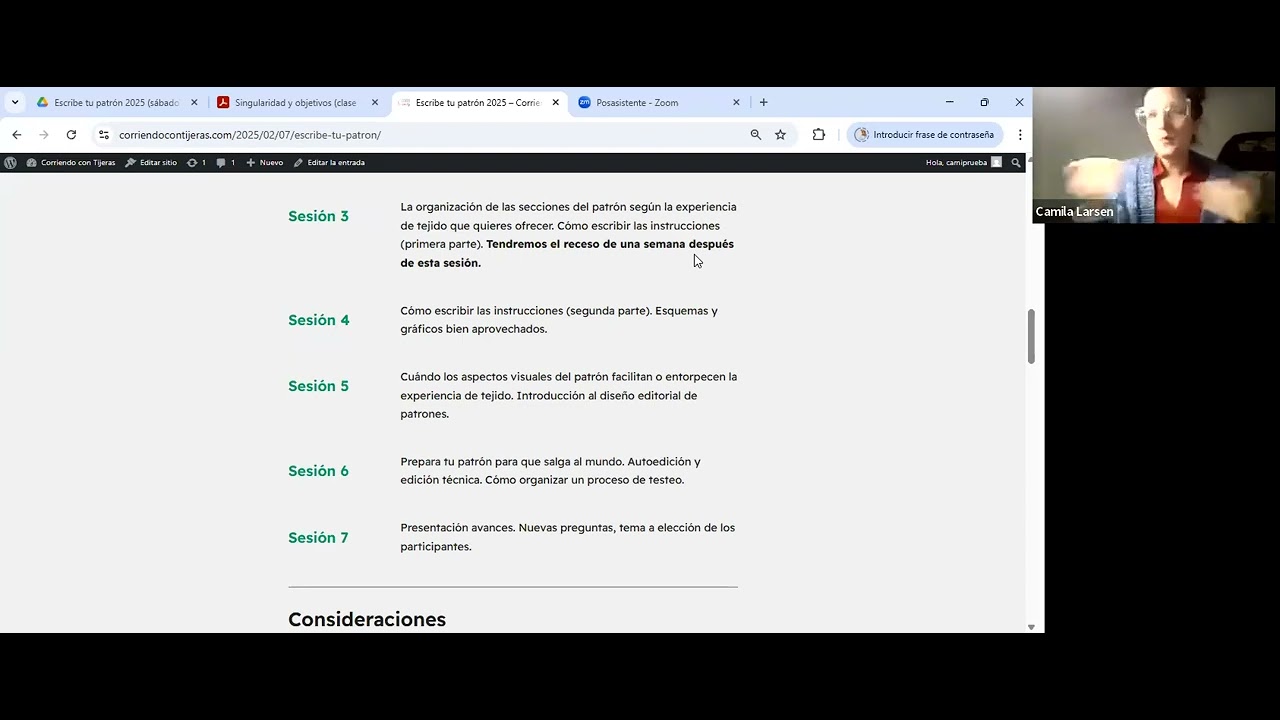Click the 'Sesión 6' heading
This screenshot has width=1280, height=720.
[318, 471]
